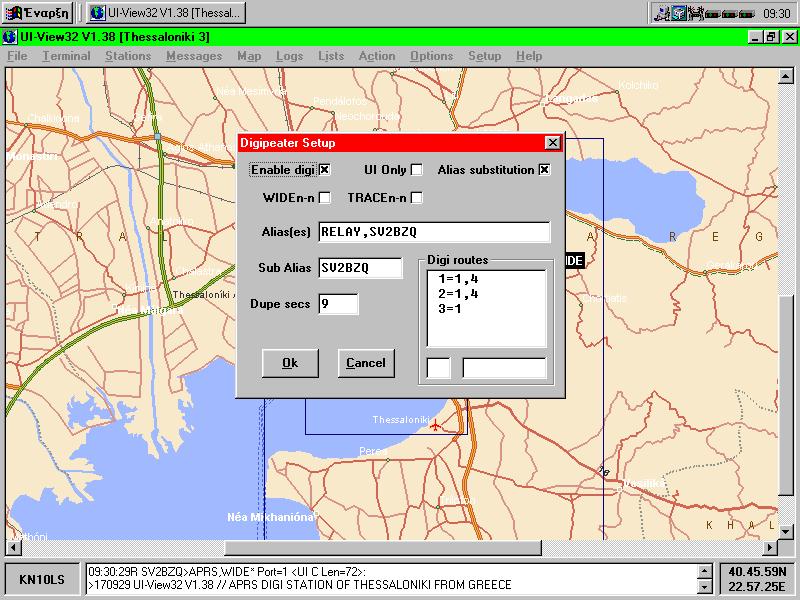Open the Logs menu

point(289,56)
